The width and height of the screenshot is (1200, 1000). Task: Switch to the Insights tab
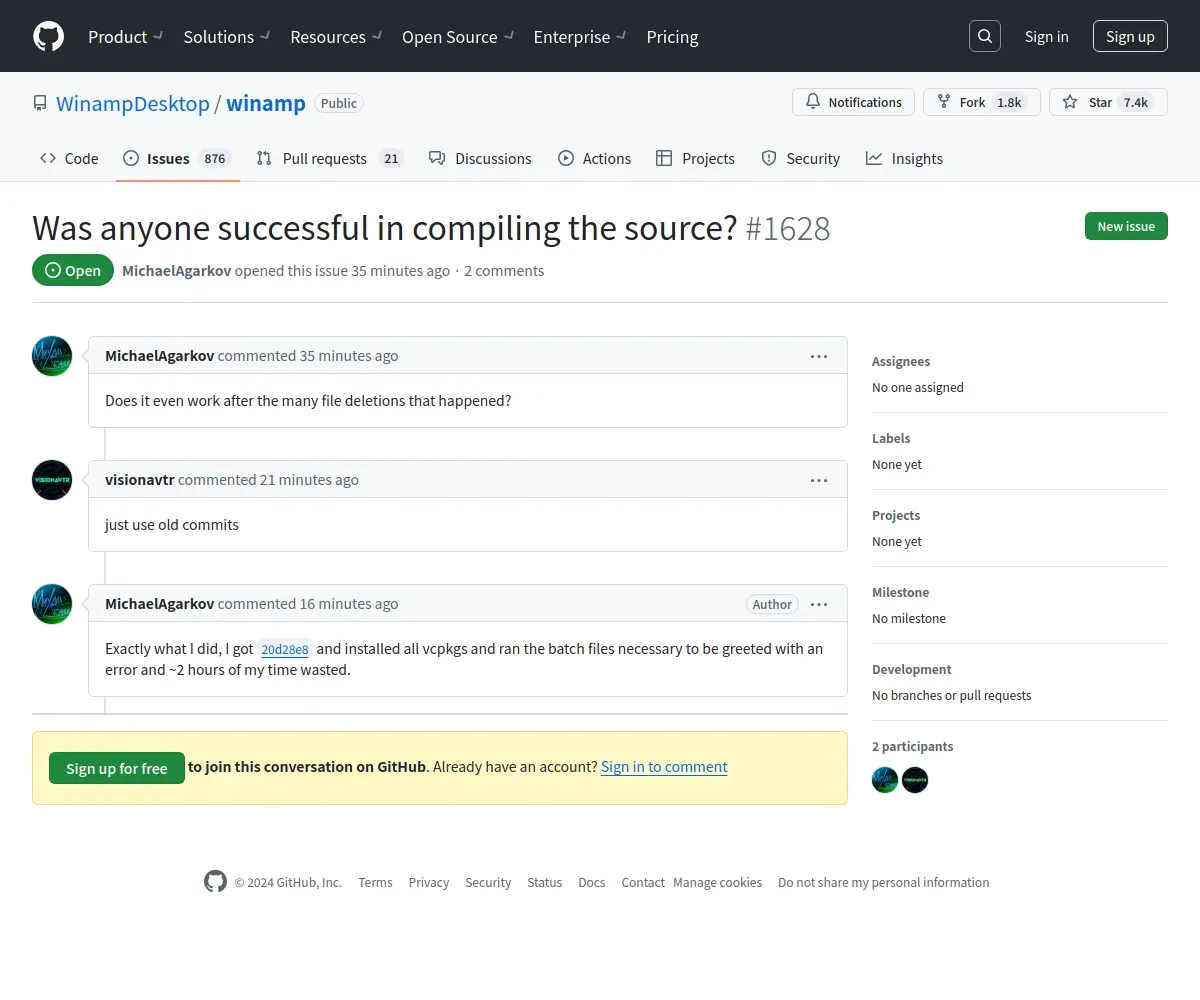904,158
